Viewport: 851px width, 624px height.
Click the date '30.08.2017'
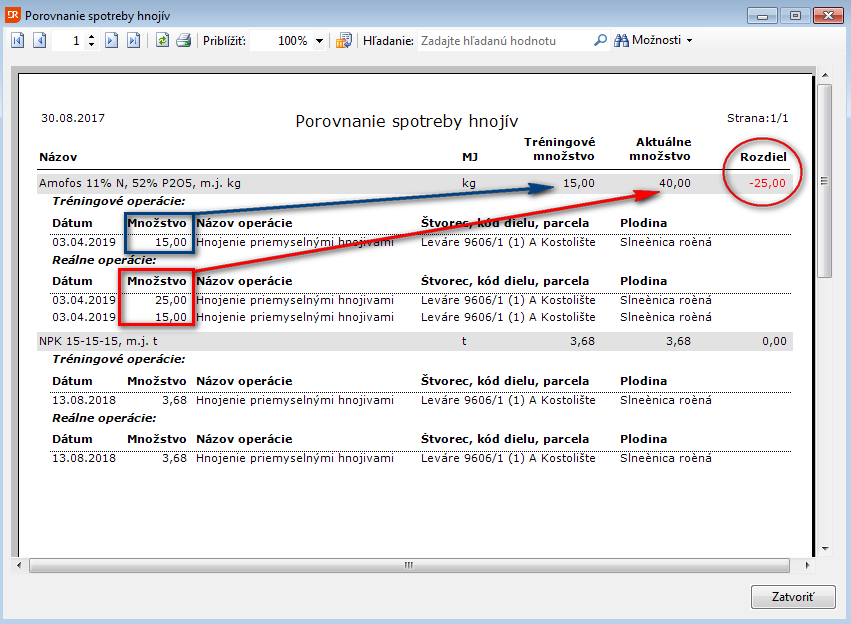(73, 118)
